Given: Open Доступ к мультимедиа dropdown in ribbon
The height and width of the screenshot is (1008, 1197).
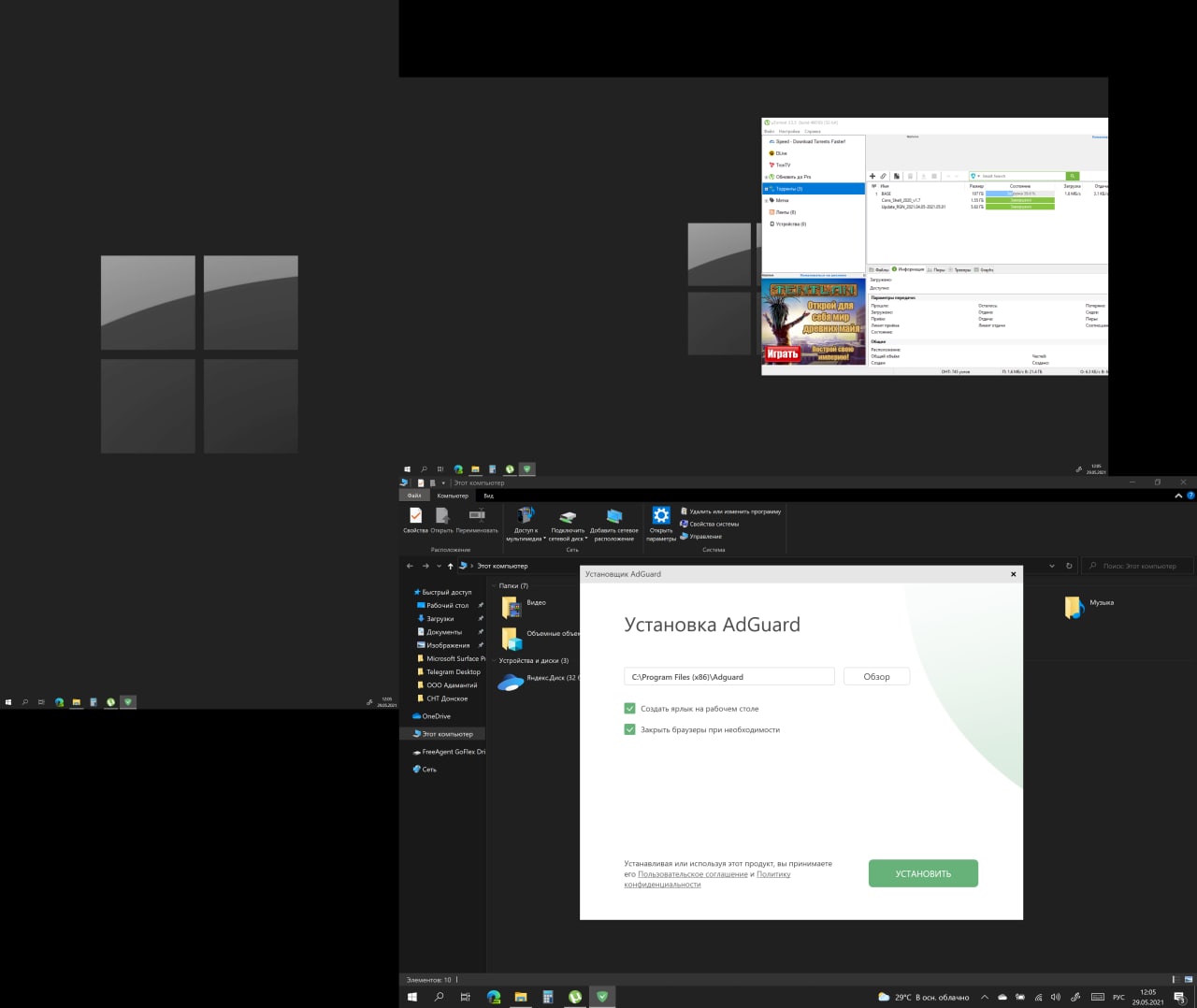Looking at the screenshot, I should coord(525,525).
